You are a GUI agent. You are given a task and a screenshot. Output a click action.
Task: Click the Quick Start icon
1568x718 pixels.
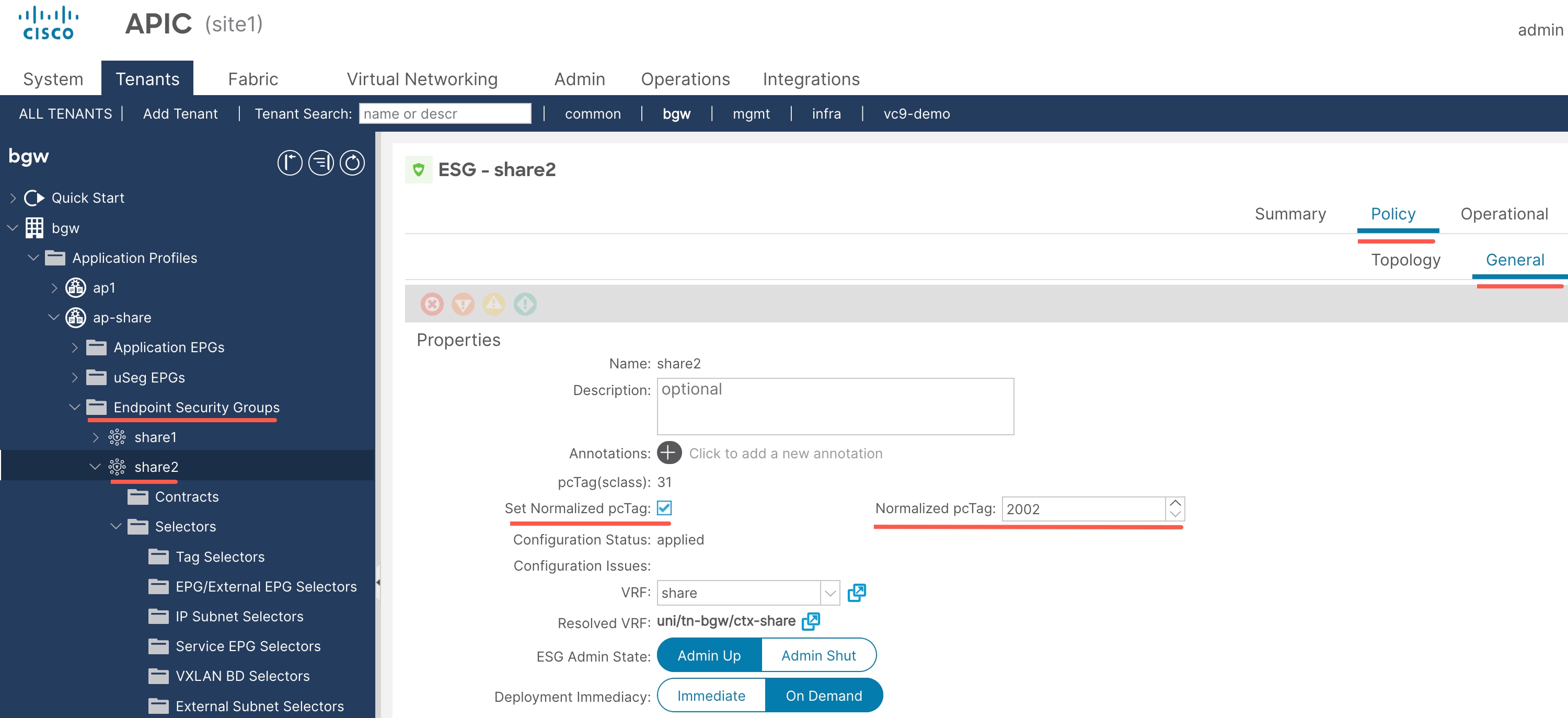pyautogui.click(x=34, y=198)
